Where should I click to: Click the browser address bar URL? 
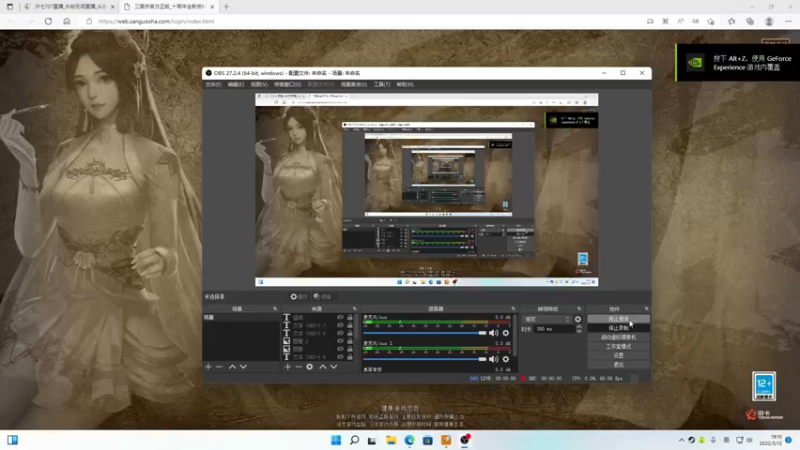[156, 21]
